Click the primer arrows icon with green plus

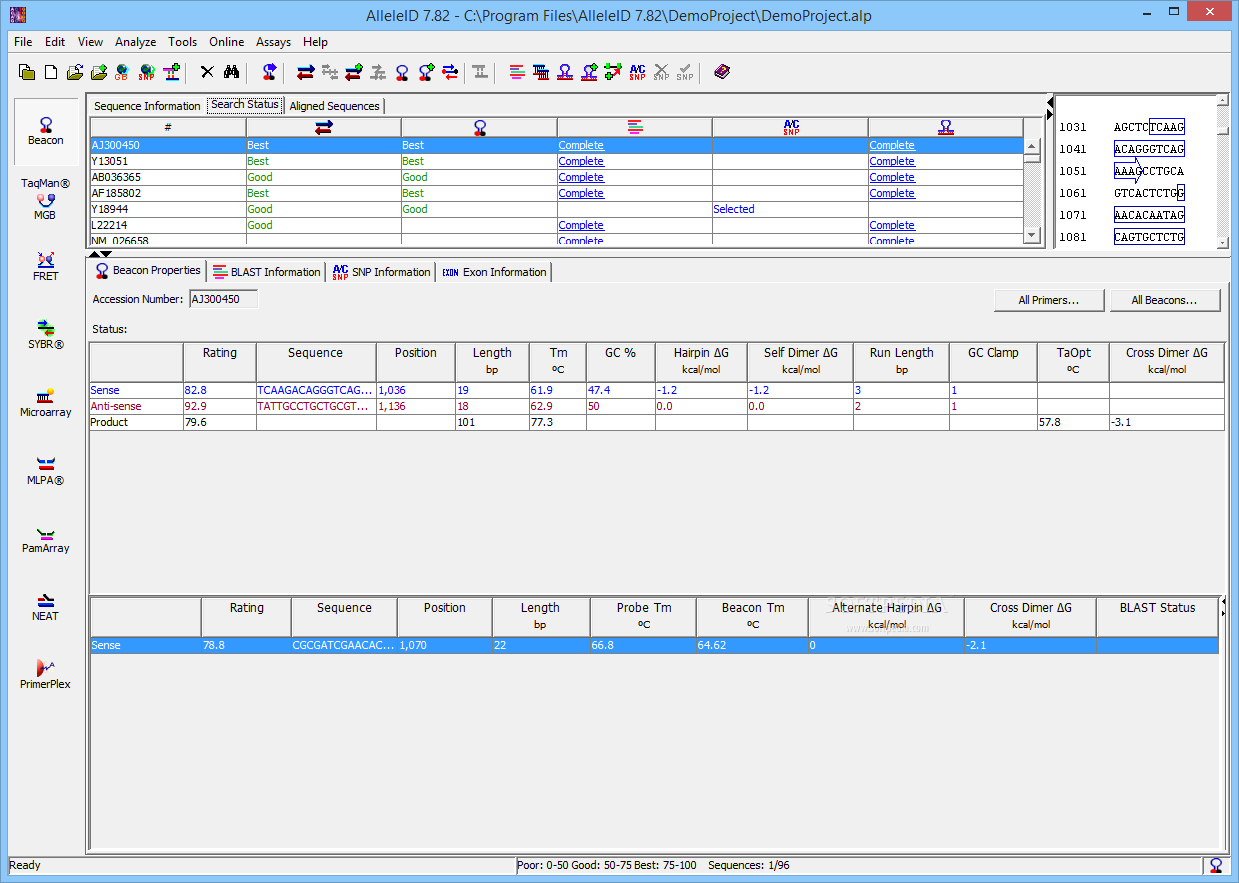[354, 72]
